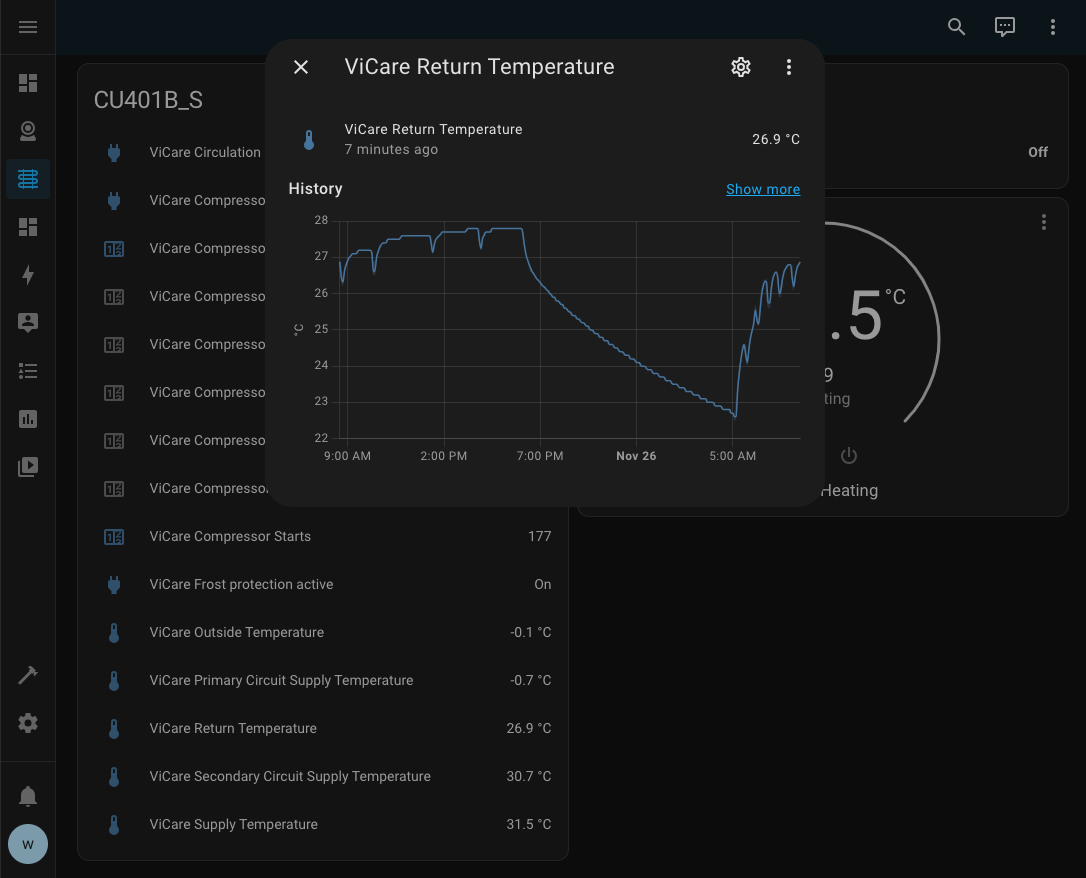
Task: Click the counter icon beside ViCare Compressor Starts
Action: coord(114,537)
